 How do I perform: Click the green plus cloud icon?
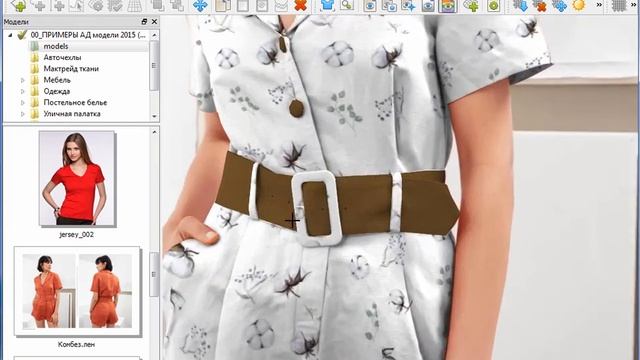coord(471,5)
